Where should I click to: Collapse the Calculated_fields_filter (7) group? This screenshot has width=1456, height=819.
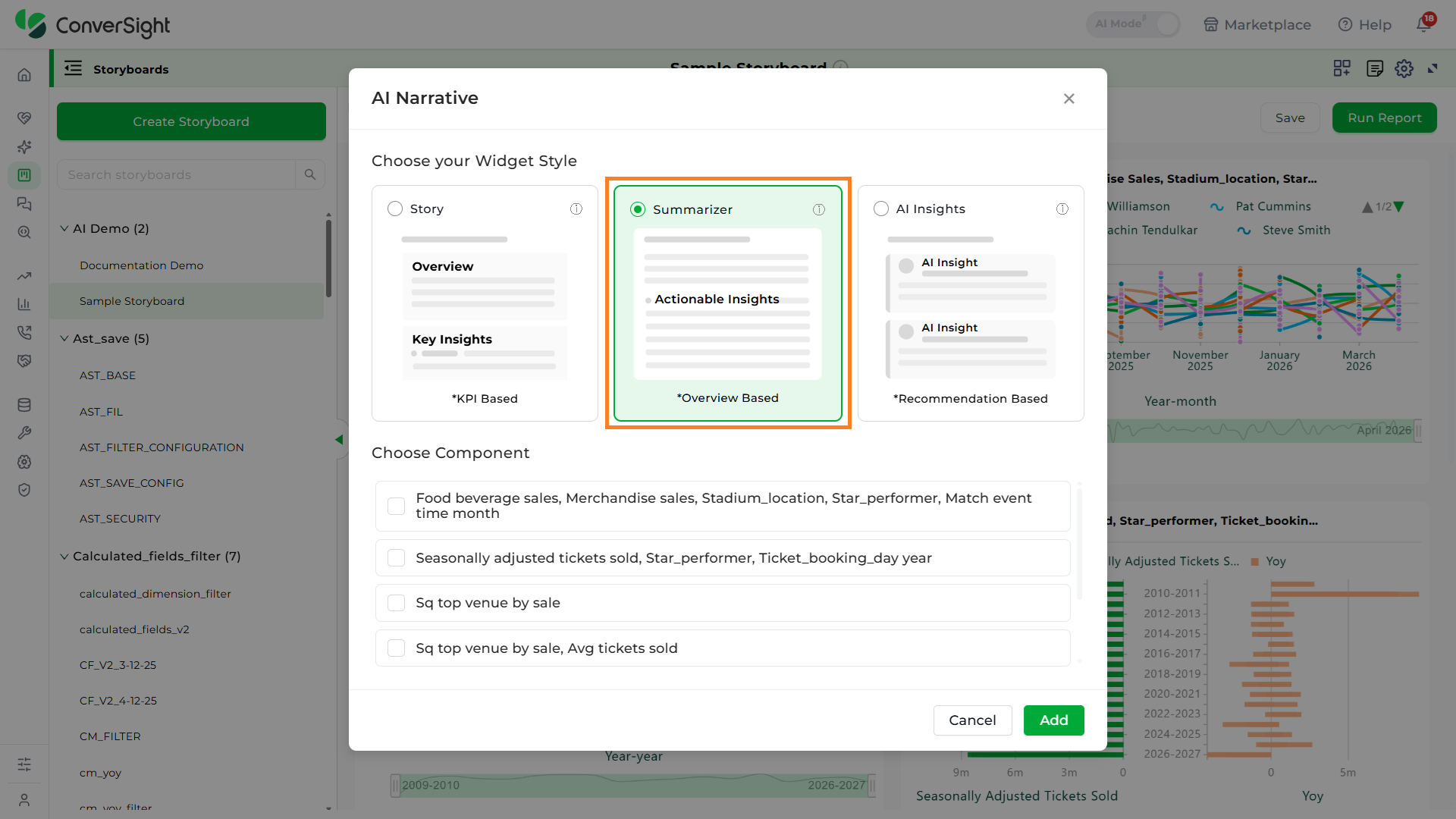click(x=64, y=556)
